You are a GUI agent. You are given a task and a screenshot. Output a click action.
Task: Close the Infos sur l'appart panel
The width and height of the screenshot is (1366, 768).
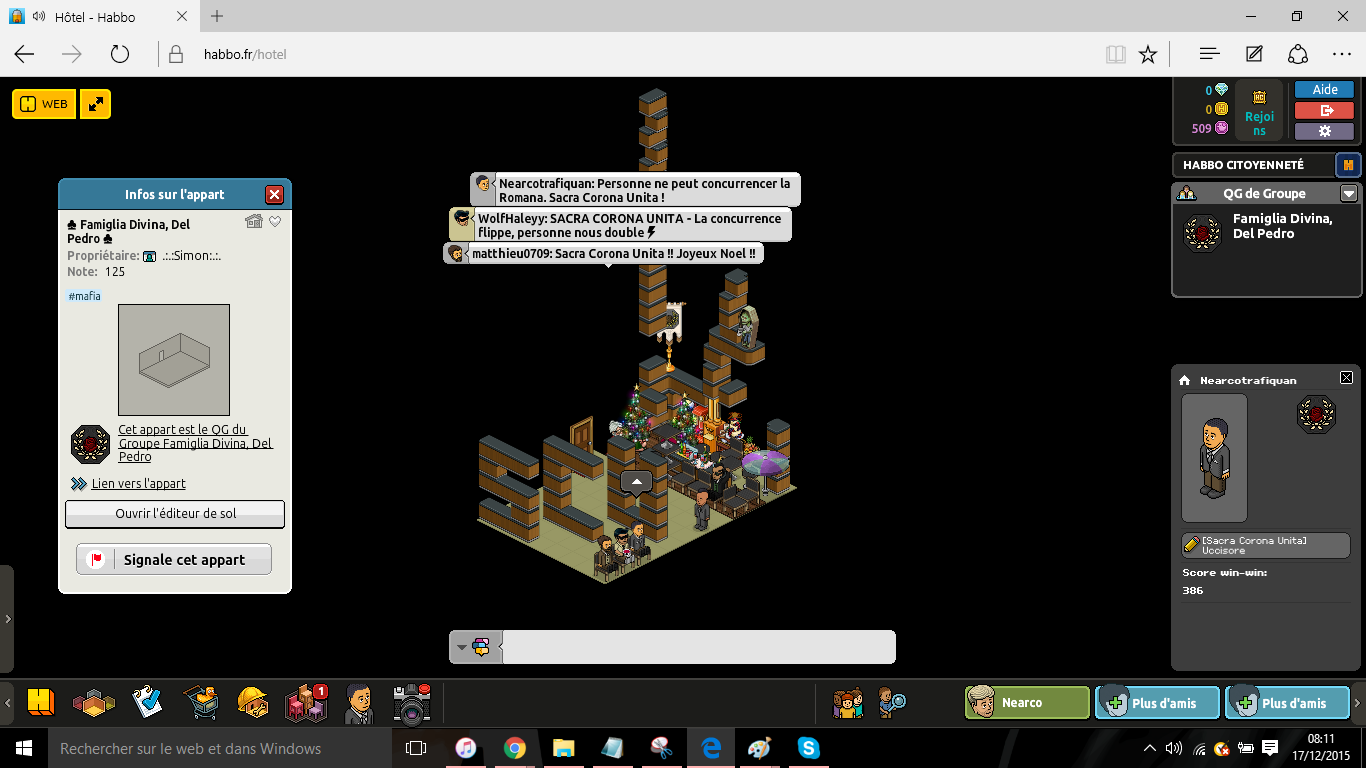coord(274,195)
